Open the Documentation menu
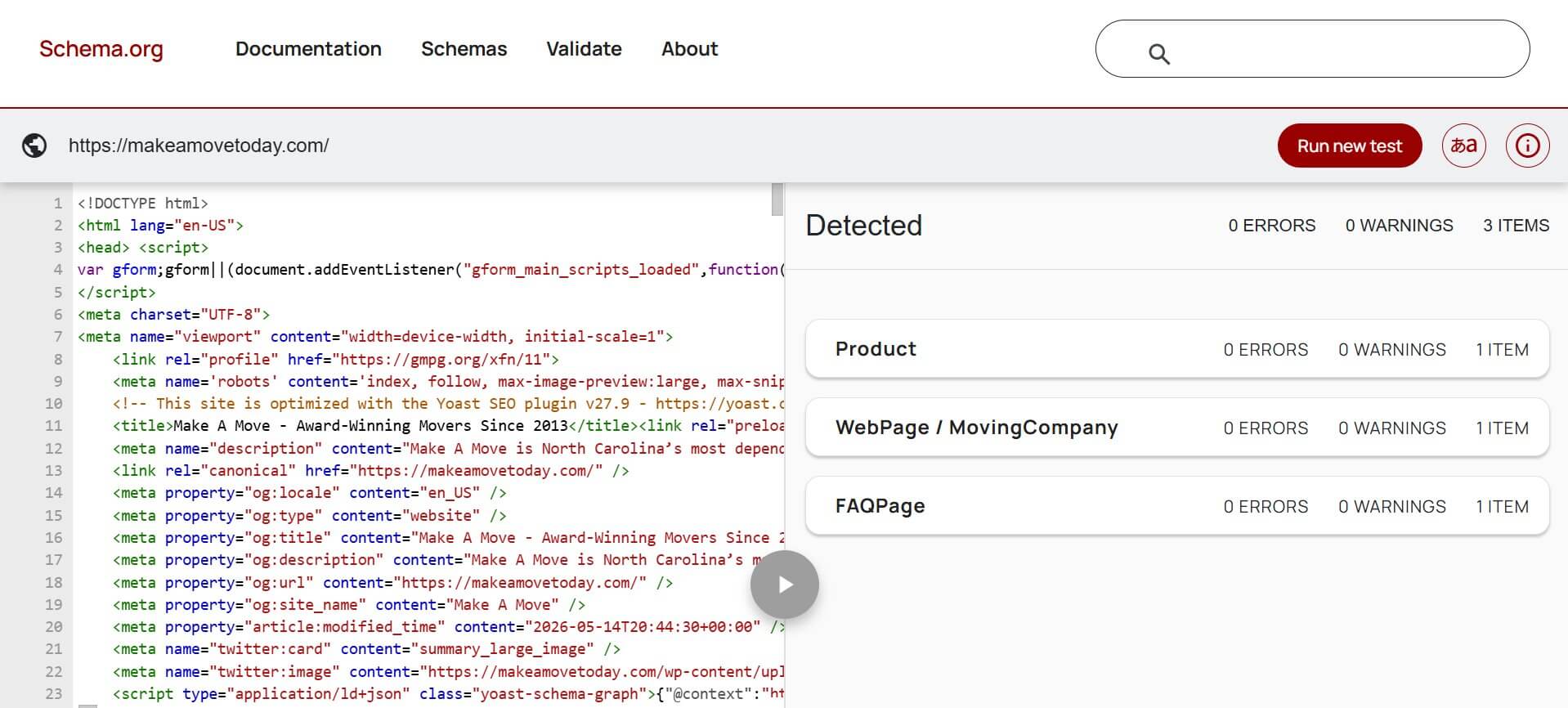Screen dimensions: 1568x708 coord(308,49)
